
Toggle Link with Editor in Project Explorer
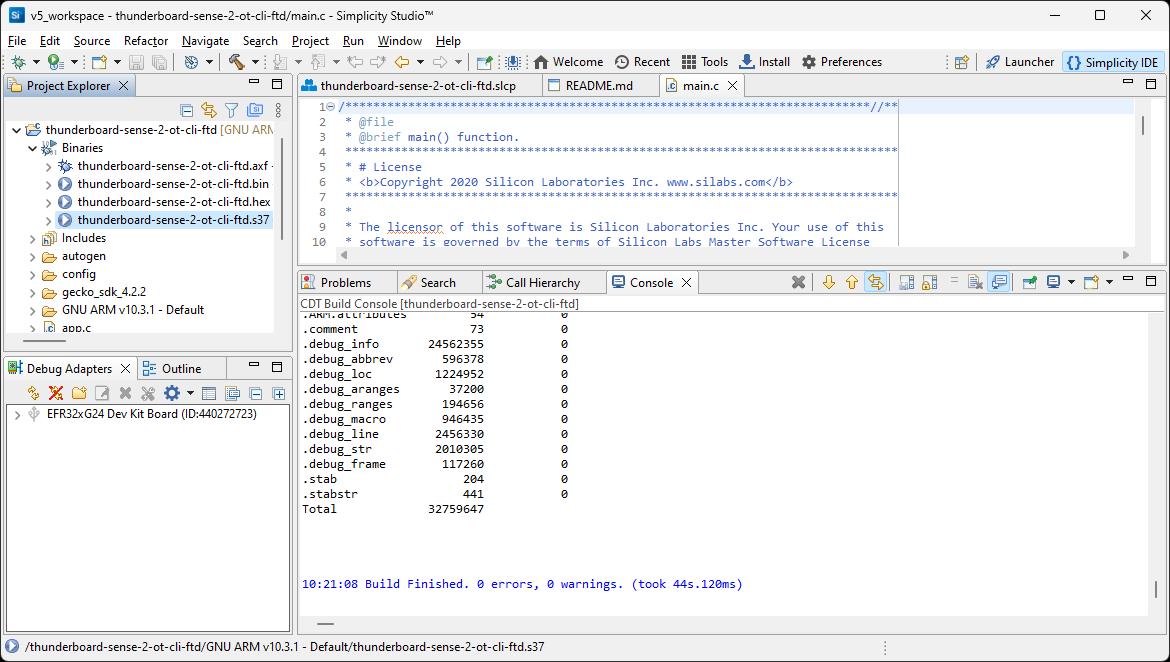[x=208, y=110]
